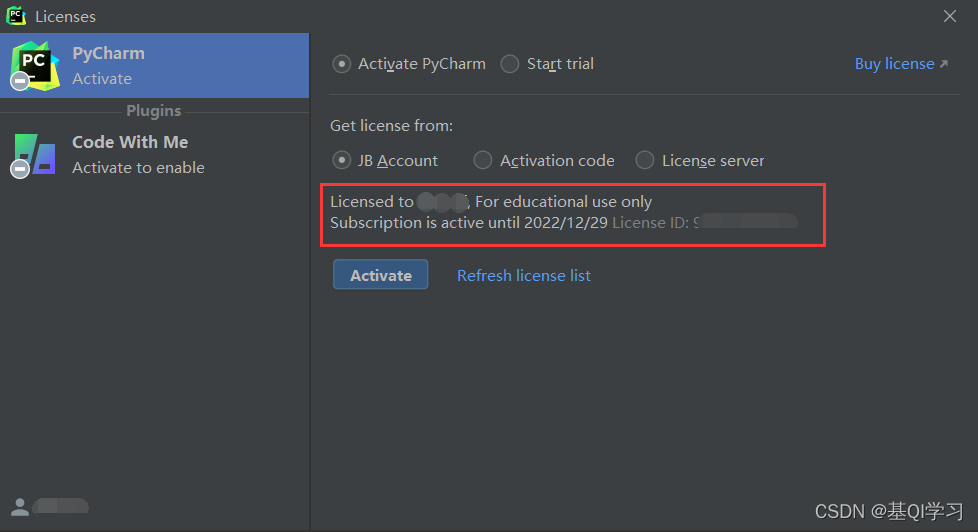Click the user account avatar icon
Screen dimensions: 978x532
coord(20,507)
